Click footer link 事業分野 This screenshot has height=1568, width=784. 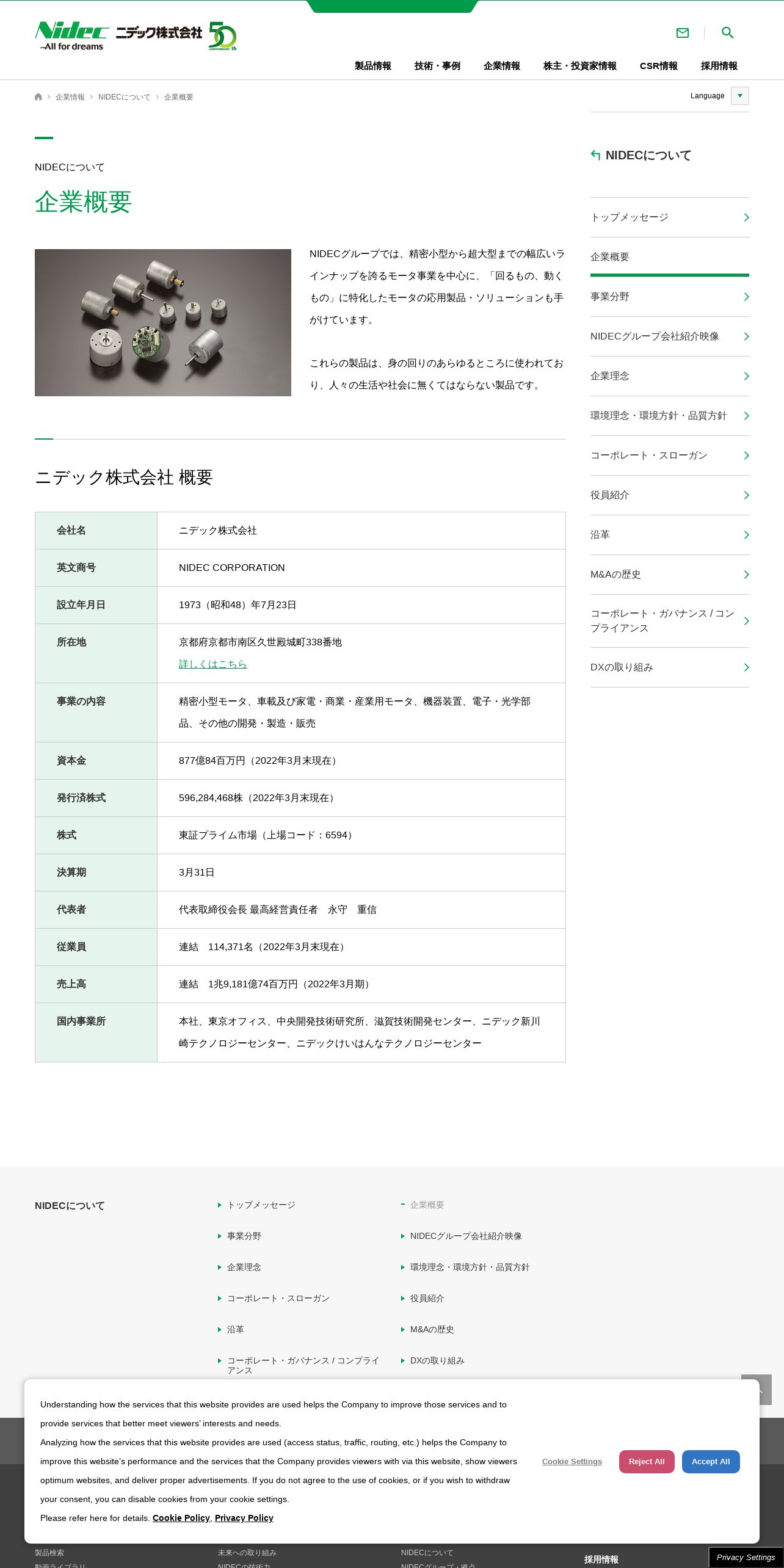pos(244,1236)
